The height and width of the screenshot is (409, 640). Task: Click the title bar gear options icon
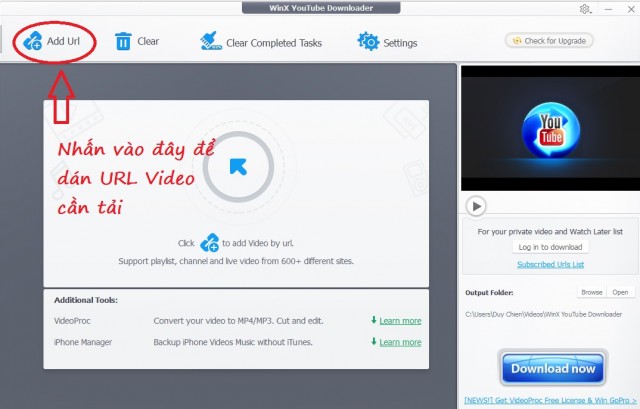(x=585, y=9)
